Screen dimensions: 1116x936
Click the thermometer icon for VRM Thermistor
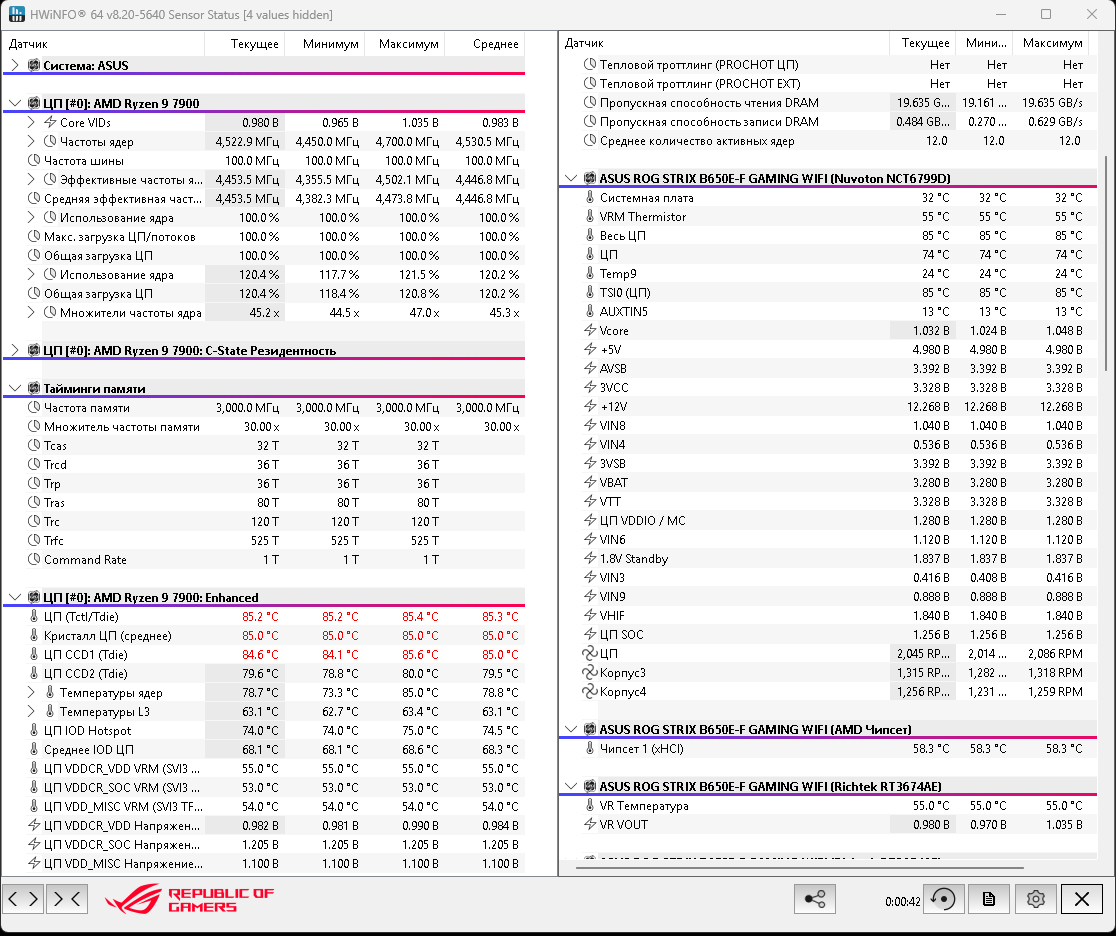coord(590,216)
